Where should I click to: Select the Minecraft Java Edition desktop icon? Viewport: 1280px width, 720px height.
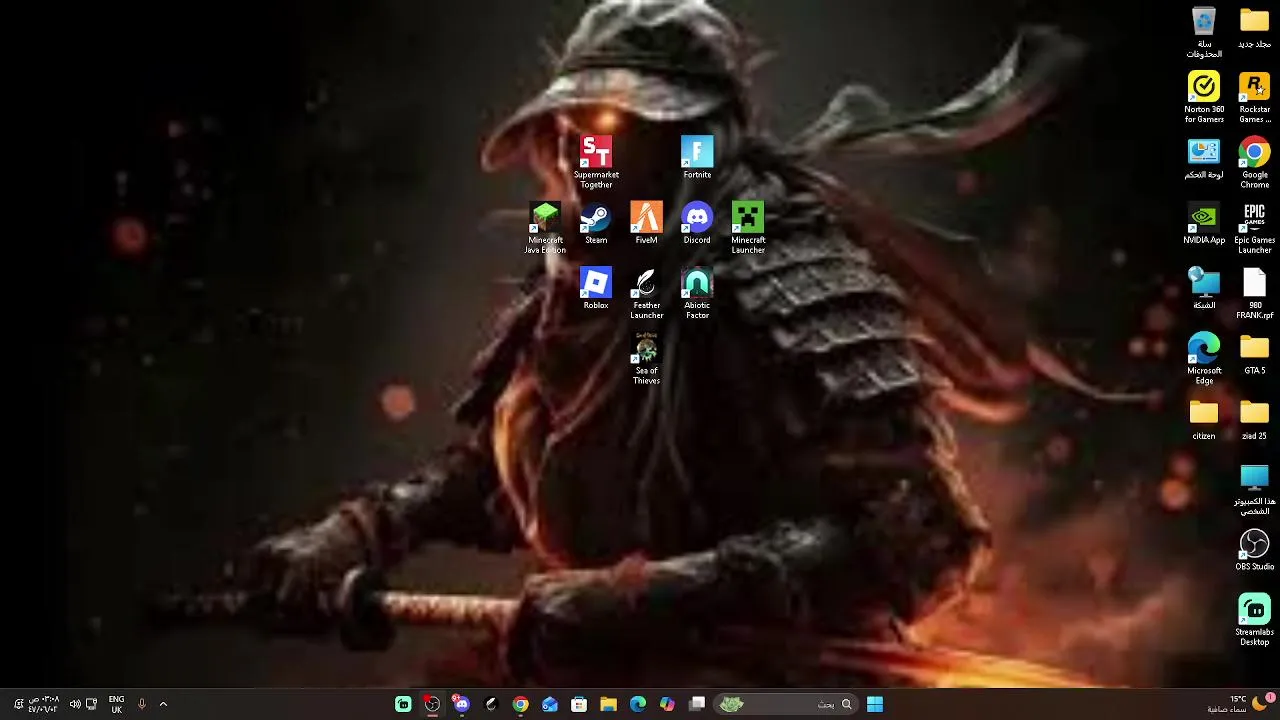click(x=545, y=228)
